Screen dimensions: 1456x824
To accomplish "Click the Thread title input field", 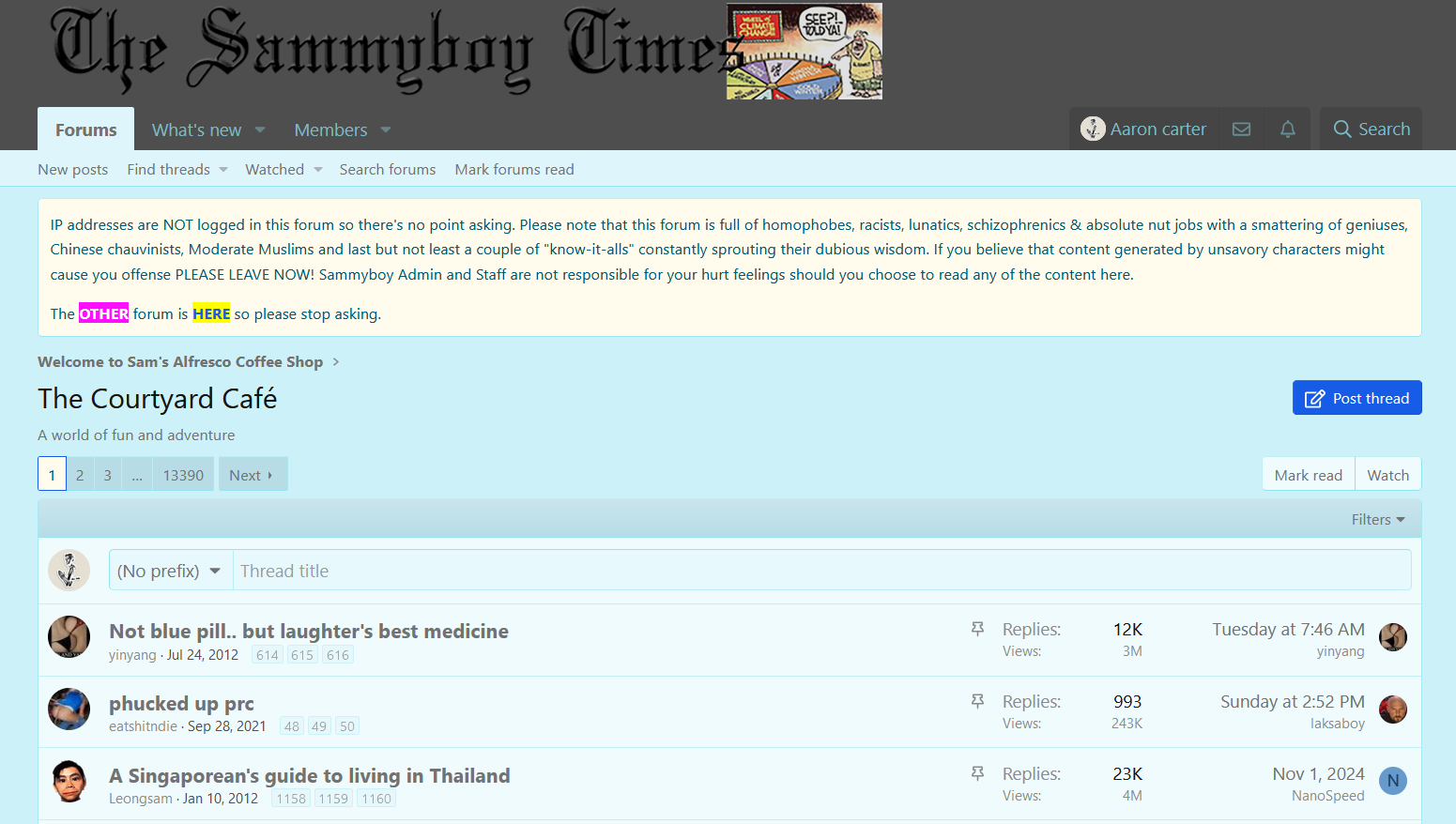I will 820,571.
